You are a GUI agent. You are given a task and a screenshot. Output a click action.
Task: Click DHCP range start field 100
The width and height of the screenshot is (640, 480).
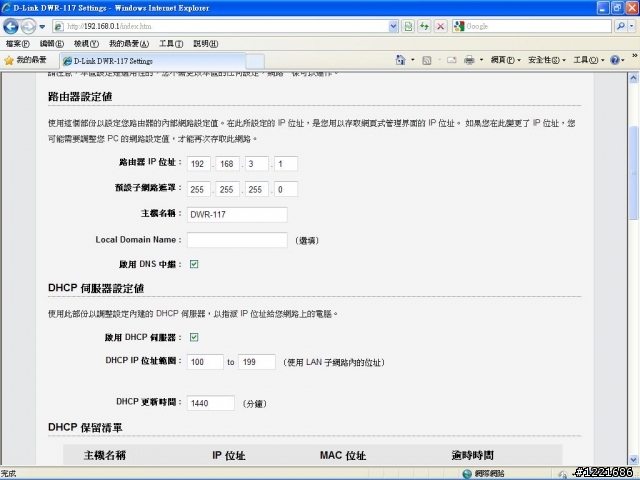tap(205, 362)
